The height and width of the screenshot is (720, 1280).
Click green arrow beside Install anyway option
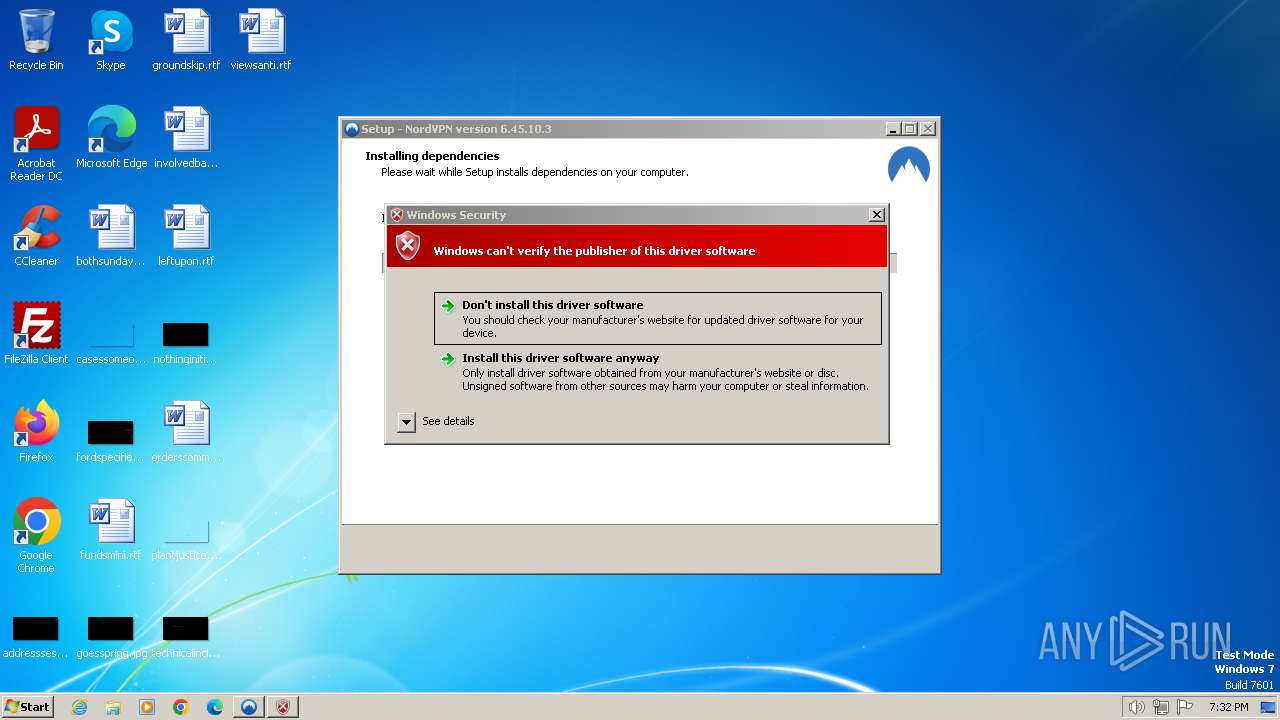[448, 359]
